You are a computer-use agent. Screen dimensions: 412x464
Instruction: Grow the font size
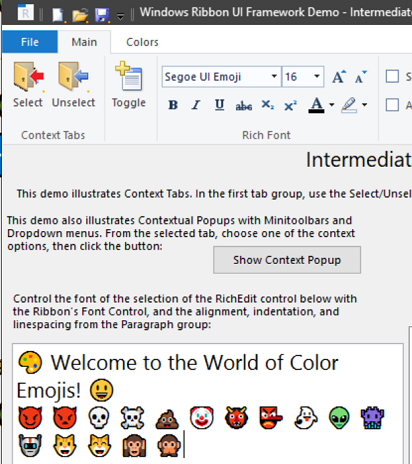pos(339,77)
